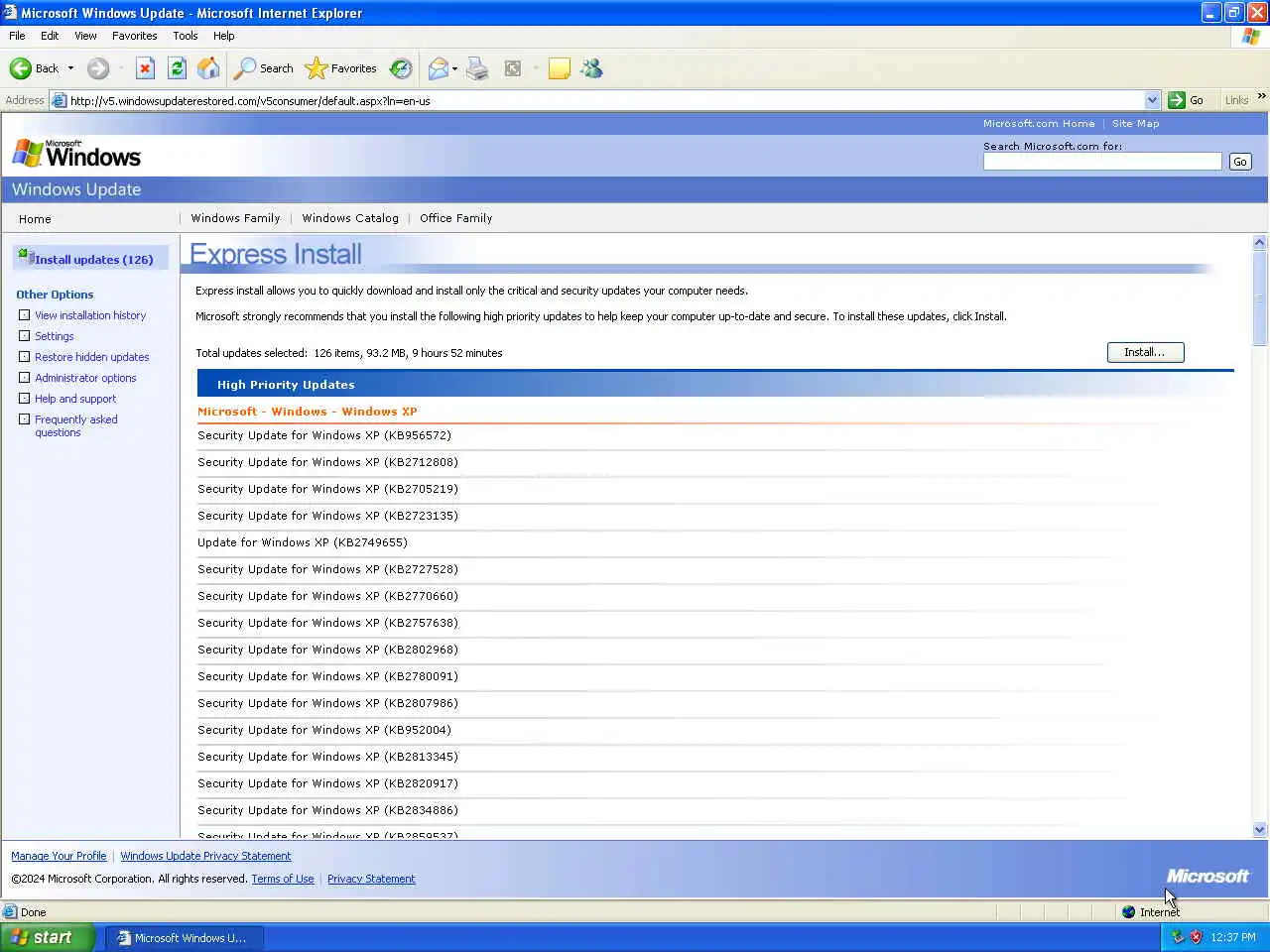Open the Windows Catalog tab
Viewport: 1270px width, 952px height.
coord(350,218)
